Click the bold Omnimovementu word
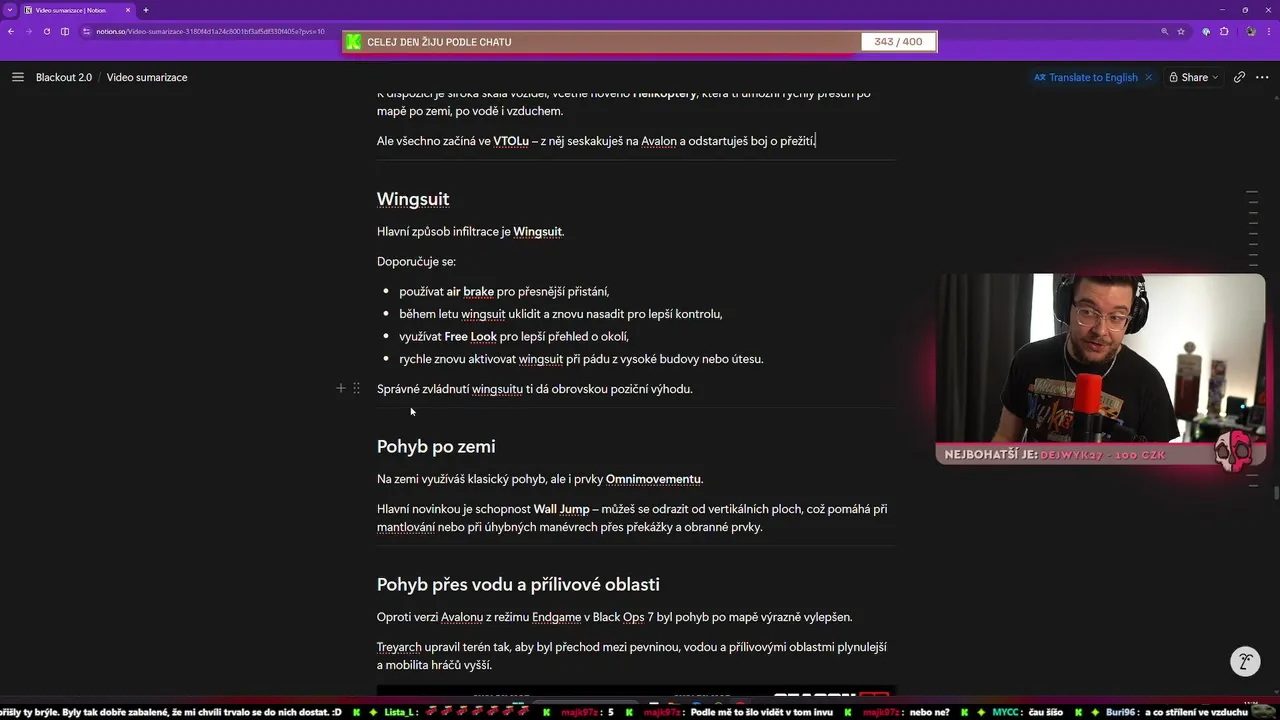1280x720 pixels. [653, 479]
